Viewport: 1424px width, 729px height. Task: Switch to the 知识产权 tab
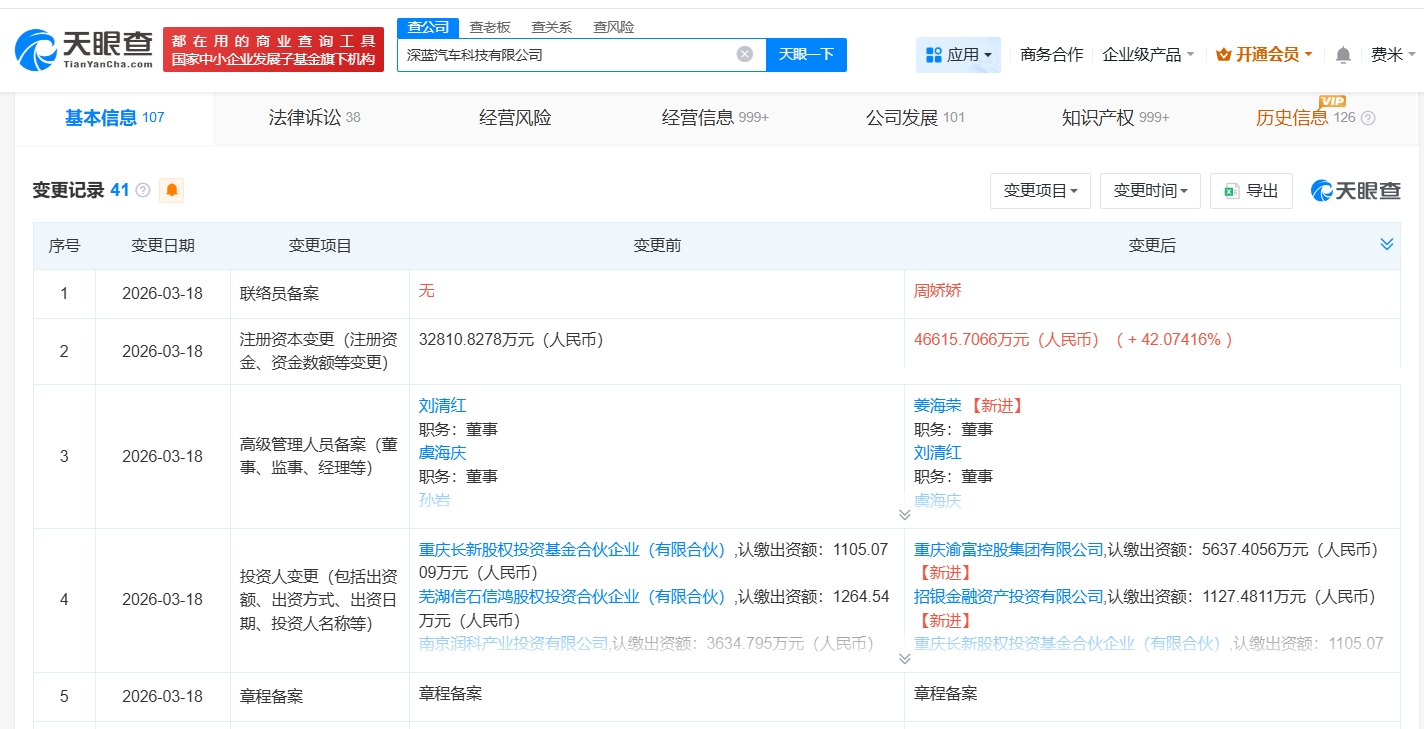coord(1114,118)
